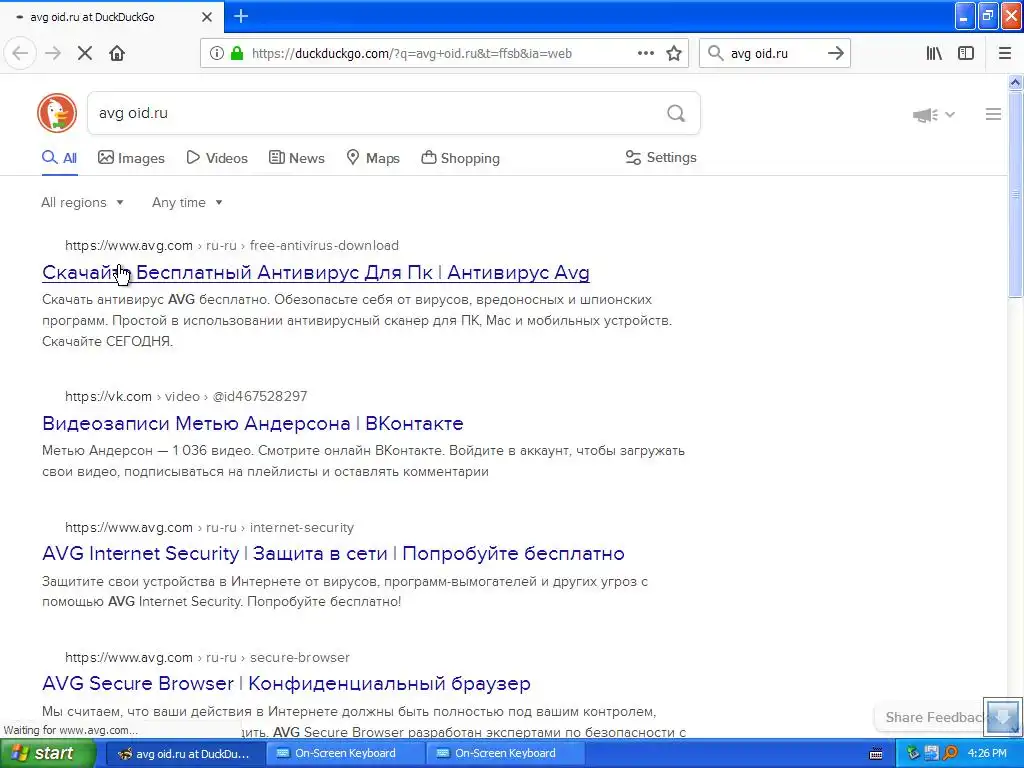This screenshot has height=768, width=1024.
Task: Click the system tray clock 4:26 PM
Action: tap(987, 753)
